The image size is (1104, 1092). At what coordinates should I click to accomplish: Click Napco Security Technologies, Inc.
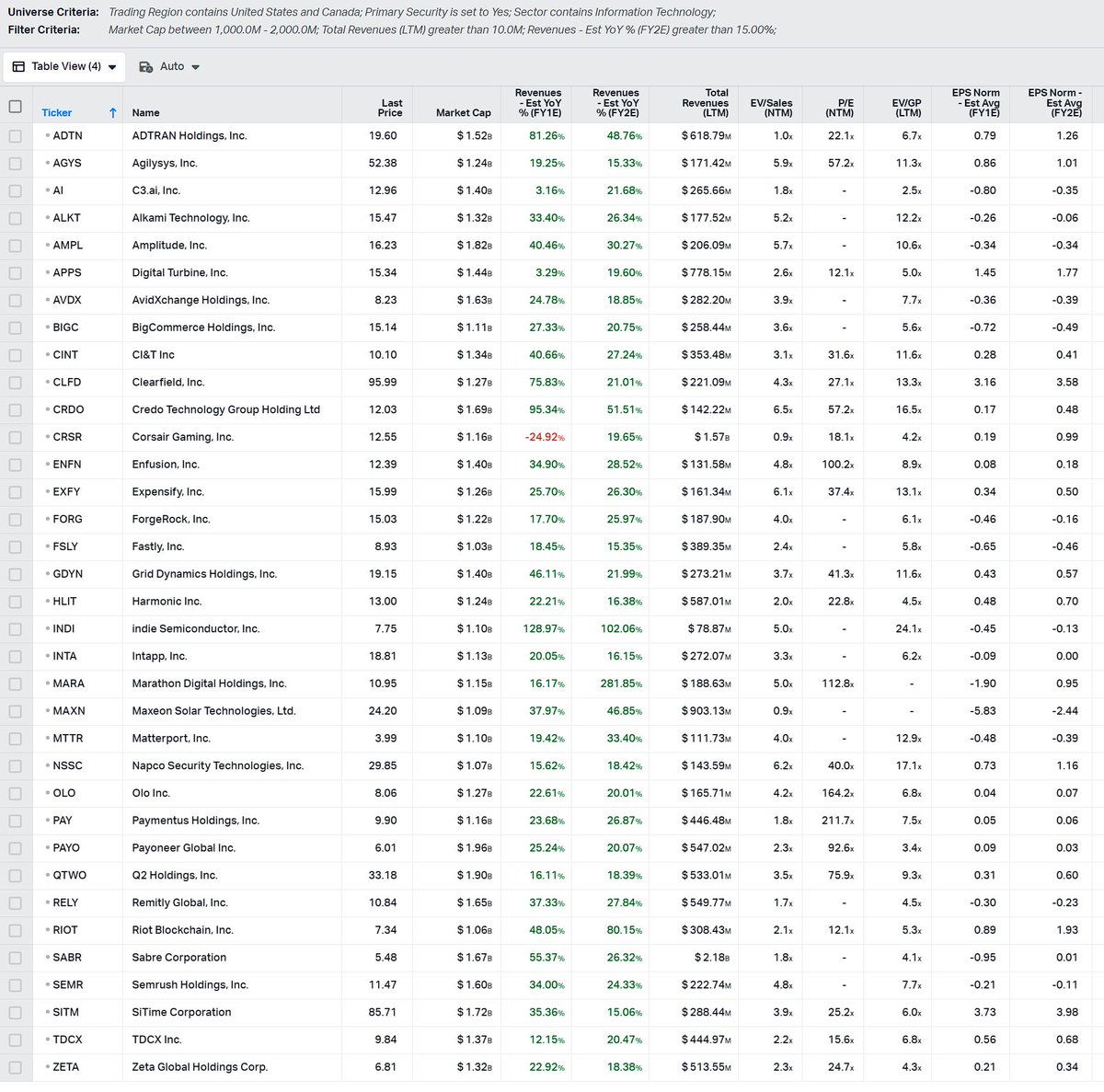(x=218, y=766)
